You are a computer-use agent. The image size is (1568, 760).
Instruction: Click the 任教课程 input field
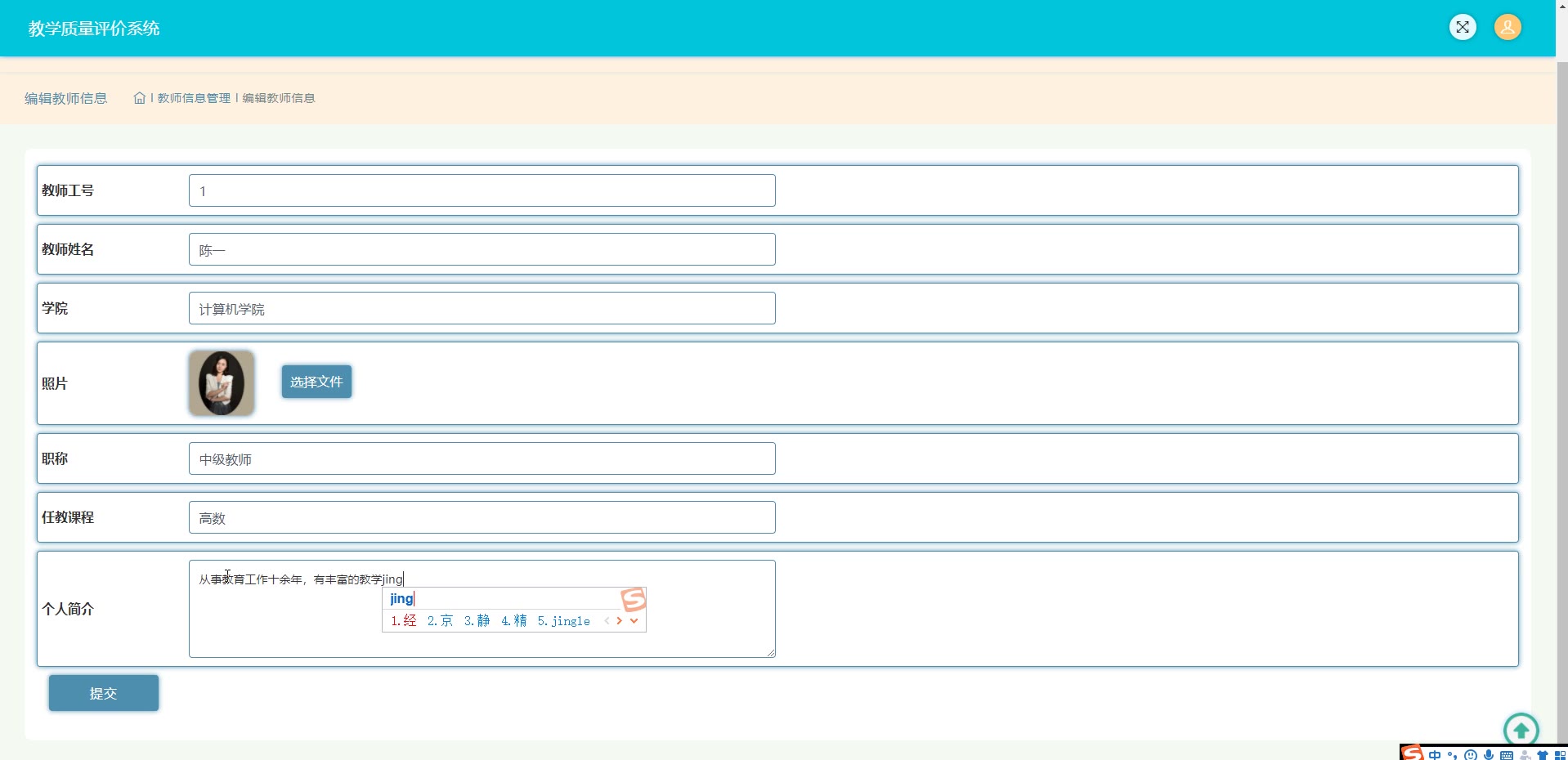point(482,517)
